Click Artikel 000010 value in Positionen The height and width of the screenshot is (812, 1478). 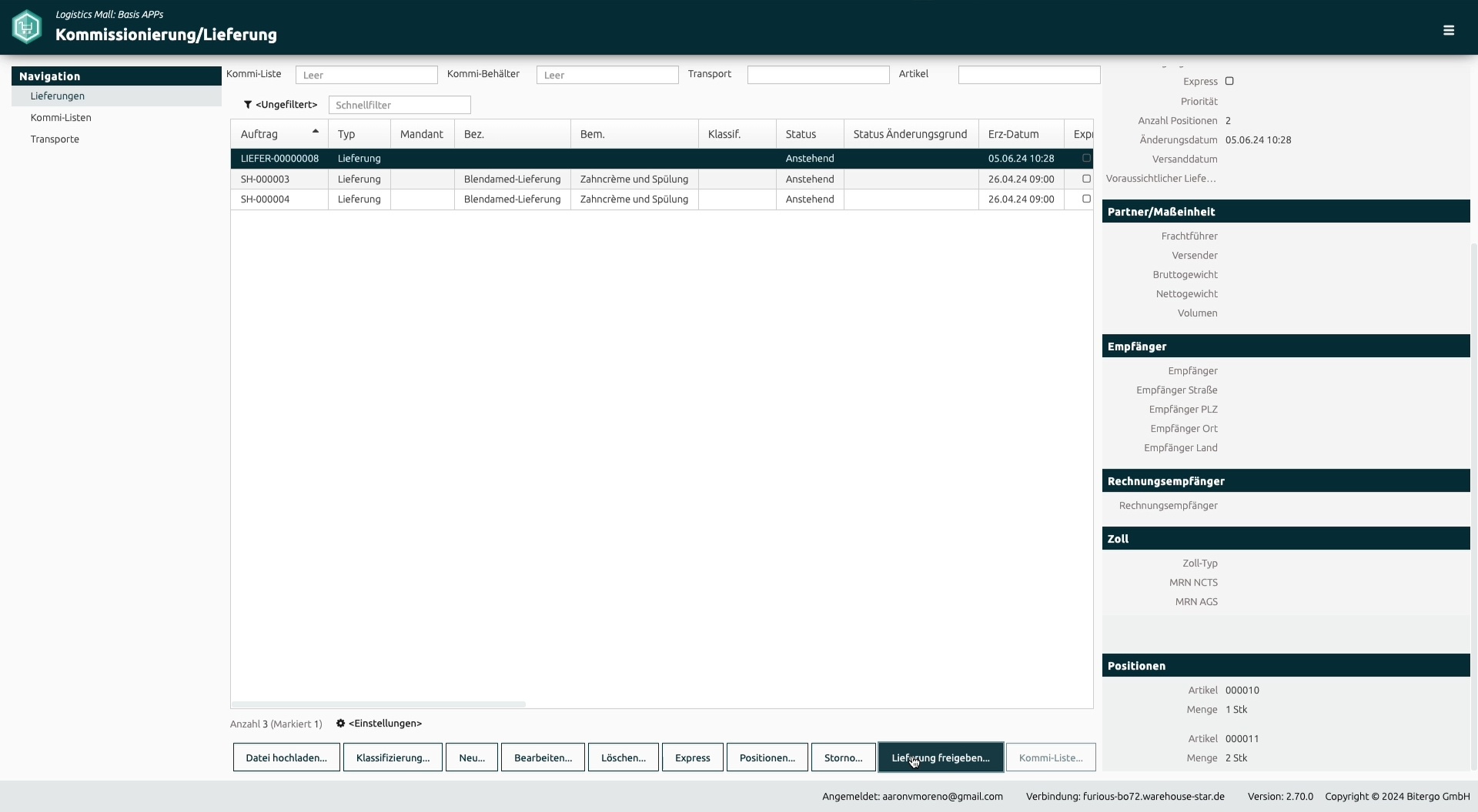point(1242,690)
